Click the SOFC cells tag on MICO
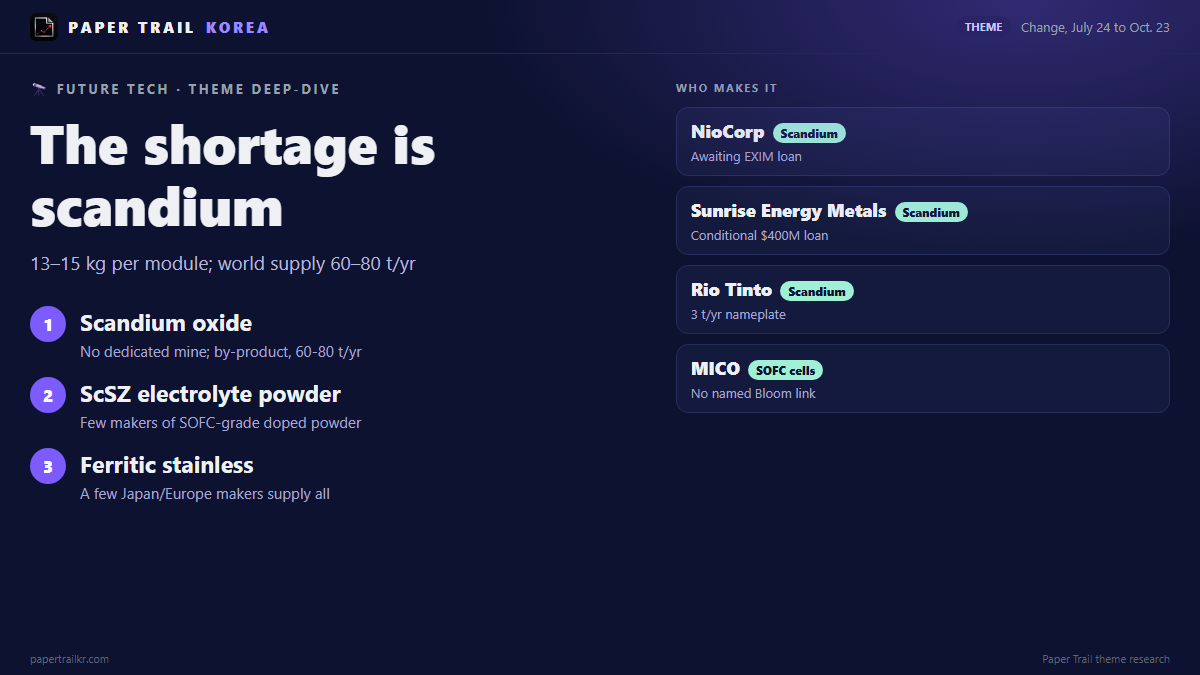Screen dimensions: 1200x675 [785, 370]
